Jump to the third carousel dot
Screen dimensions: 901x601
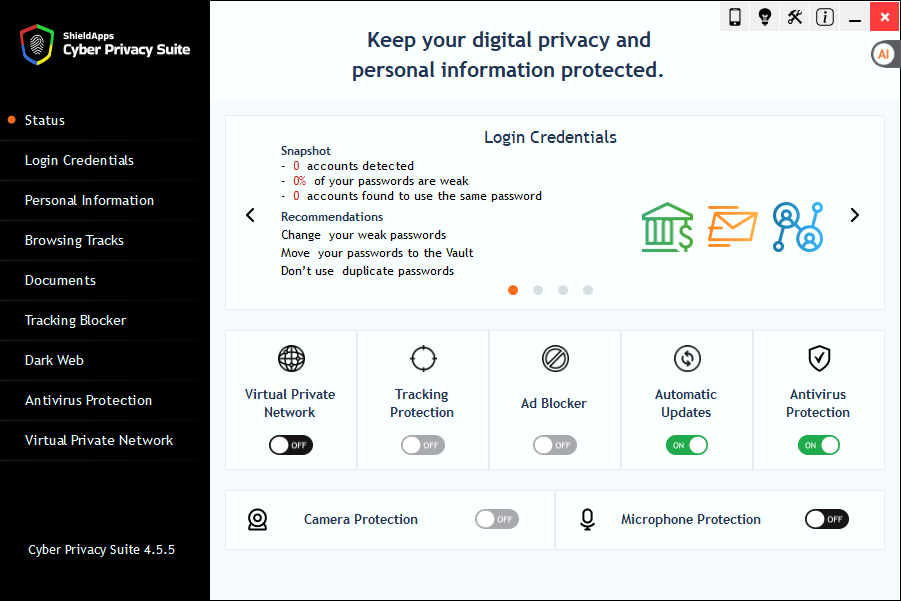pos(563,290)
